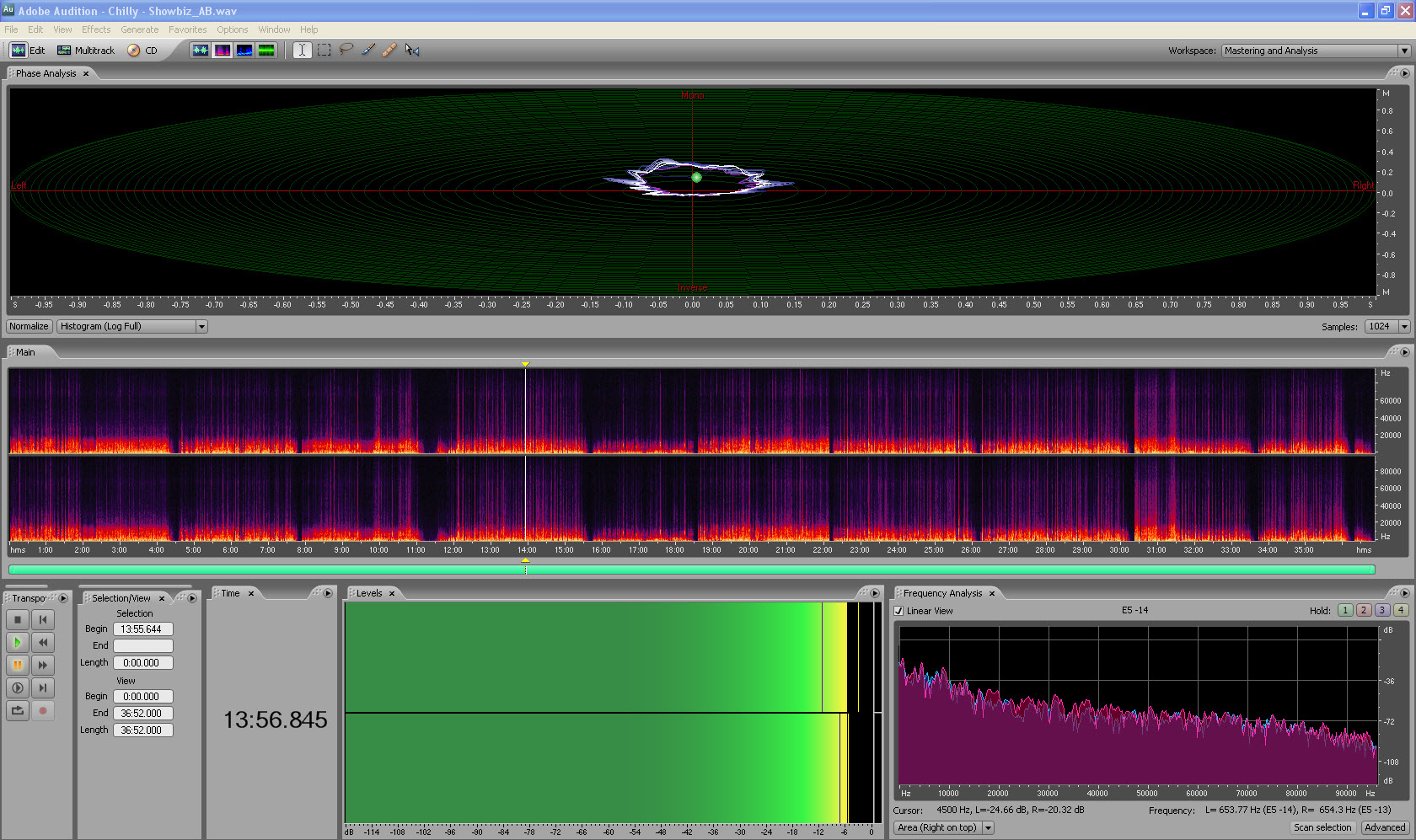Viewport: 1416px width, 840px height.
Task: Click the Scan selection button
Action: 1322,827
